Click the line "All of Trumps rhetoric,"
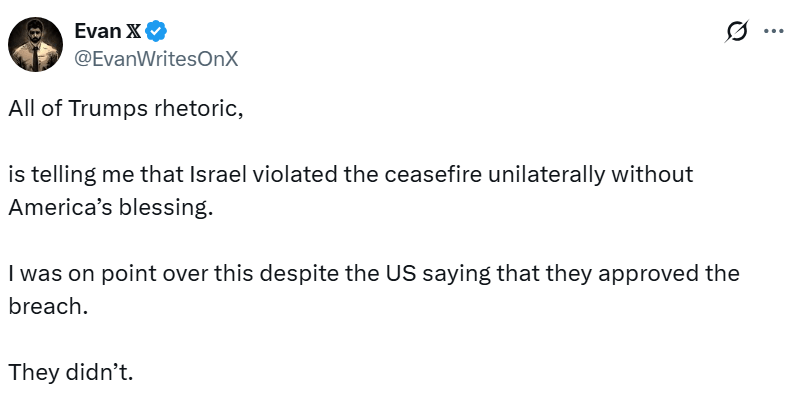This screenshot has width=790, height=407. click(126, 110)
